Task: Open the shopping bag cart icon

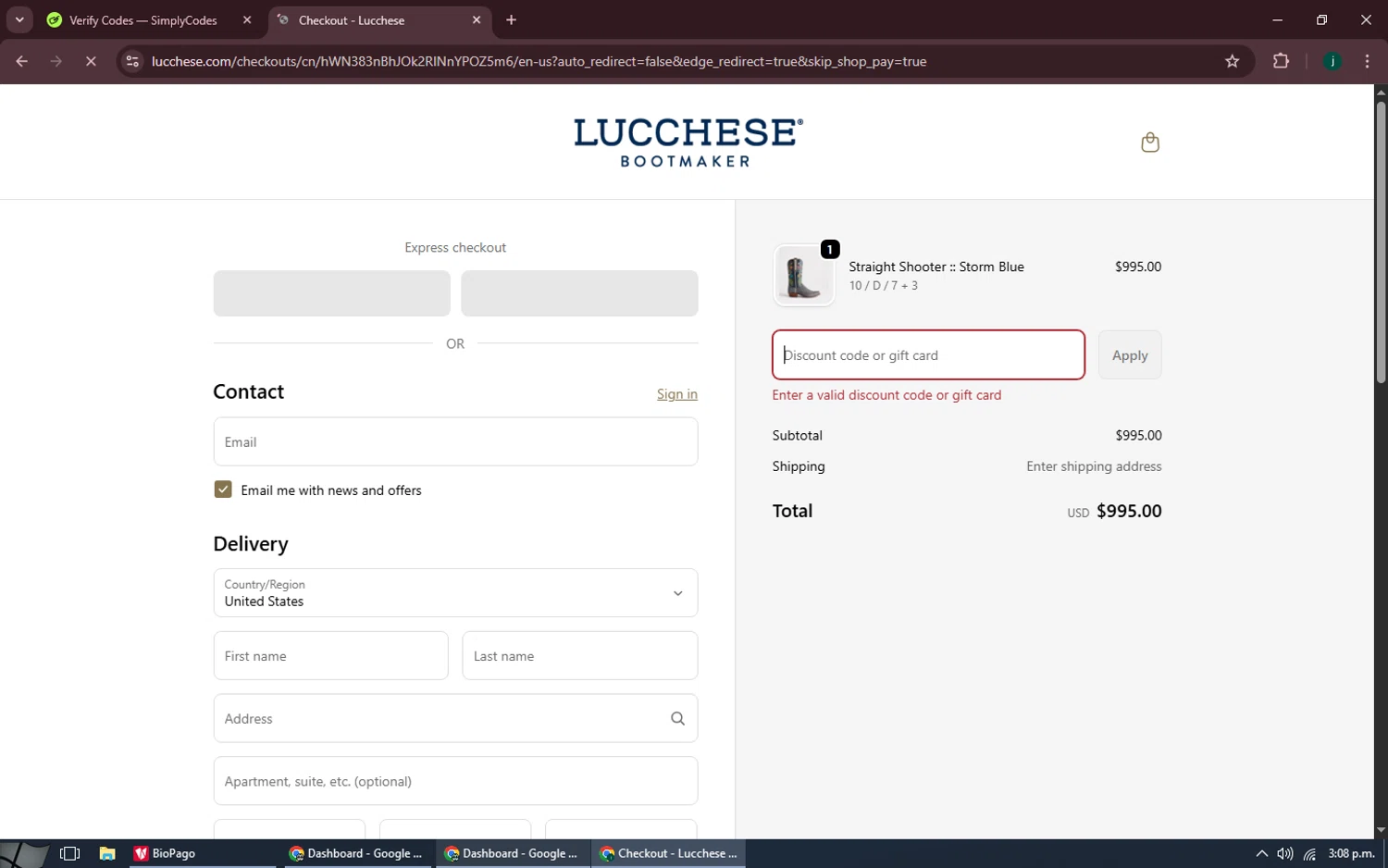Action: pos(1150,142)
